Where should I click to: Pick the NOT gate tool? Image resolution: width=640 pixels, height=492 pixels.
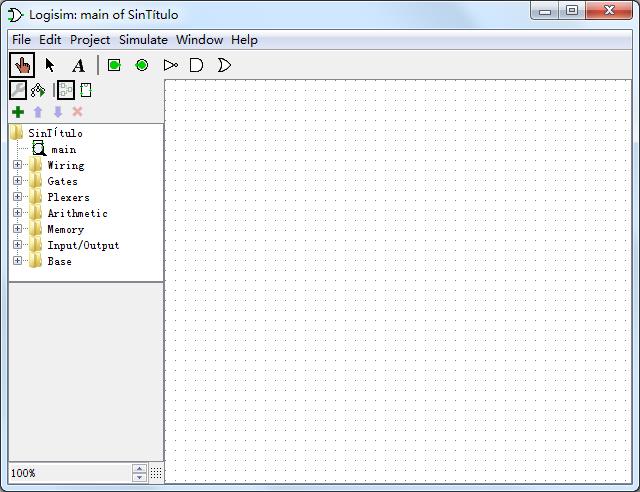coord(170,66)
